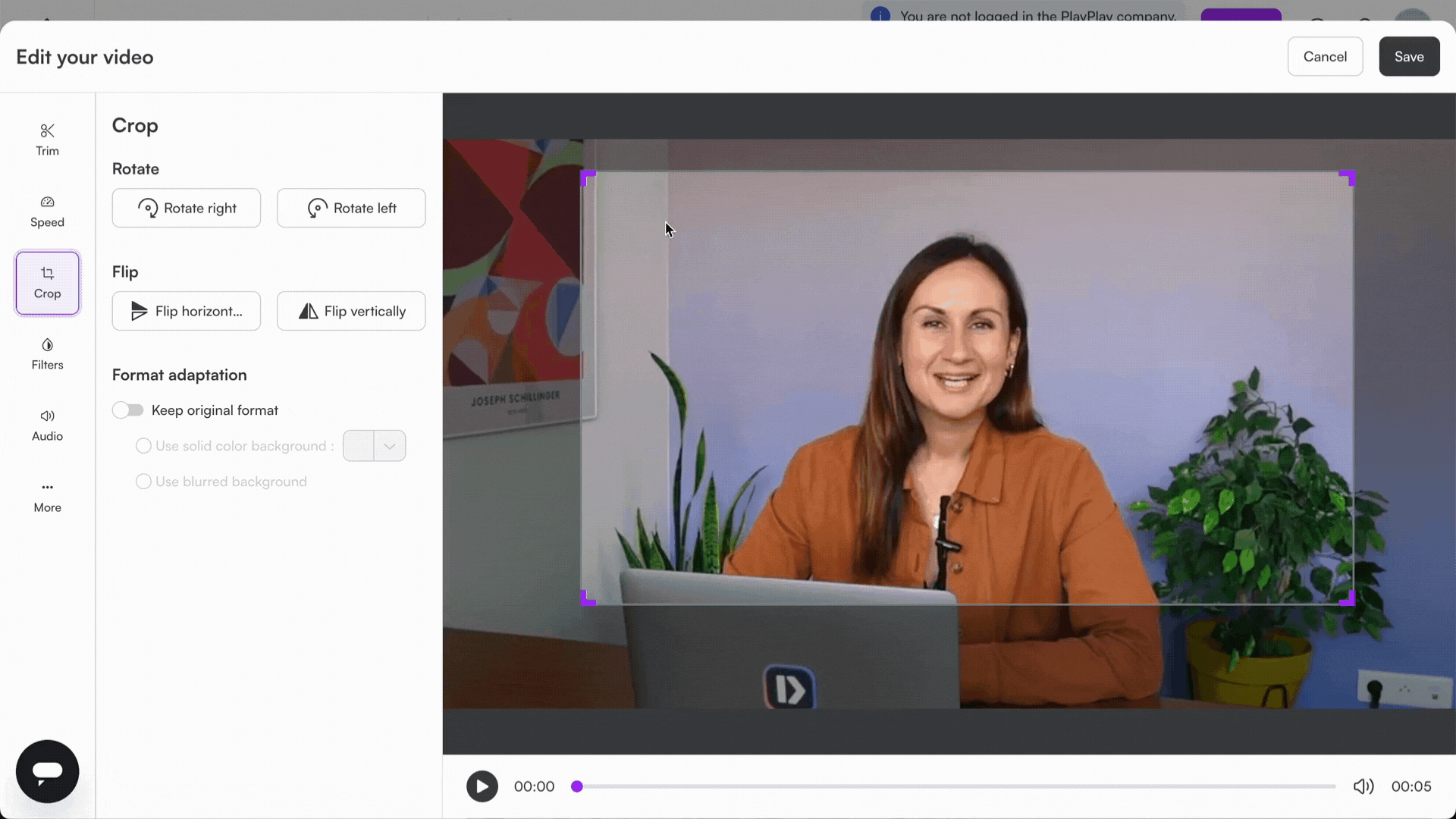
Task: Select Use blurred background
Action: [x=143, y=482]
